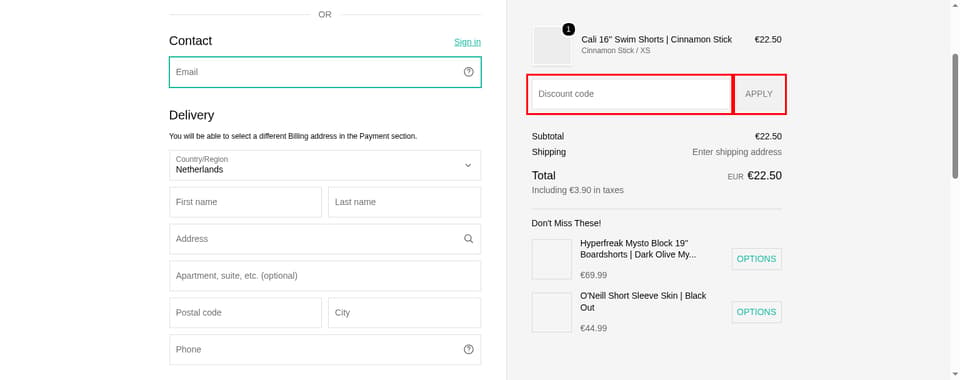Focus the Phone input field
The image size is (960, 380).
coord(325,349)
